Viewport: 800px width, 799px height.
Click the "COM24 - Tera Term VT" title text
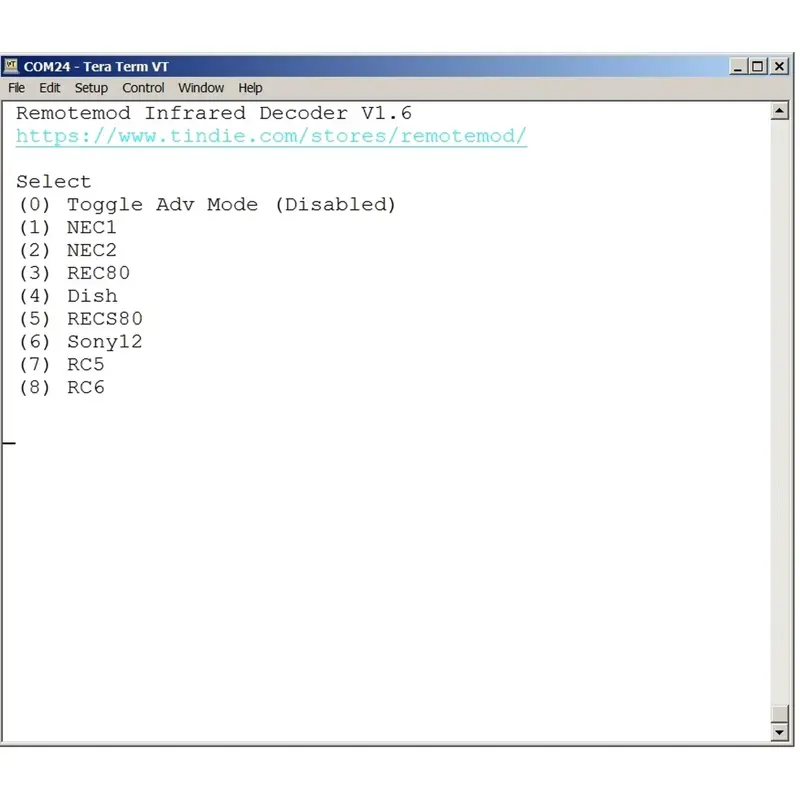(x=96, y=67)
